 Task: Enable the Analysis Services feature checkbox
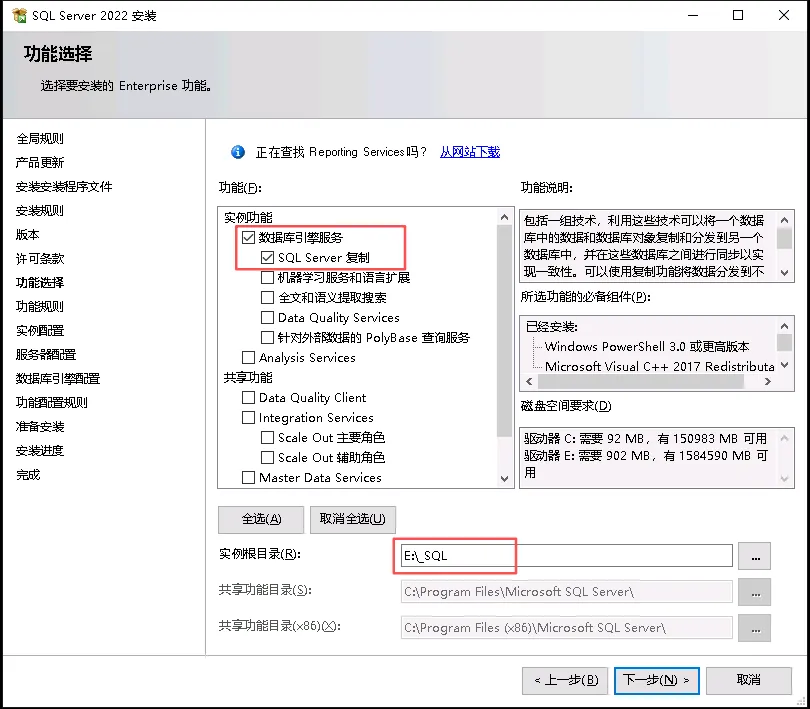tap(248, 358)
